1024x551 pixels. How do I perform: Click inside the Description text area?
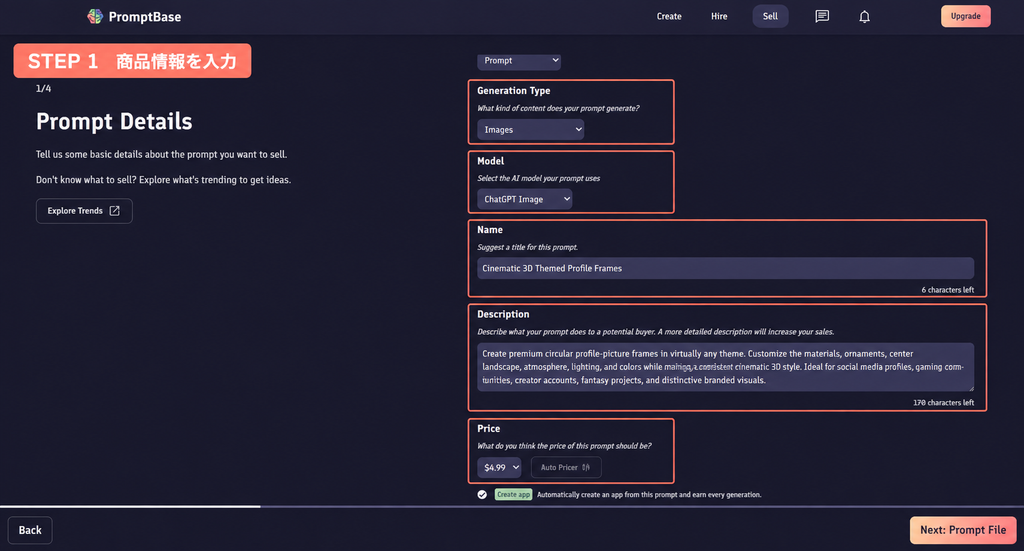[725, 367]
